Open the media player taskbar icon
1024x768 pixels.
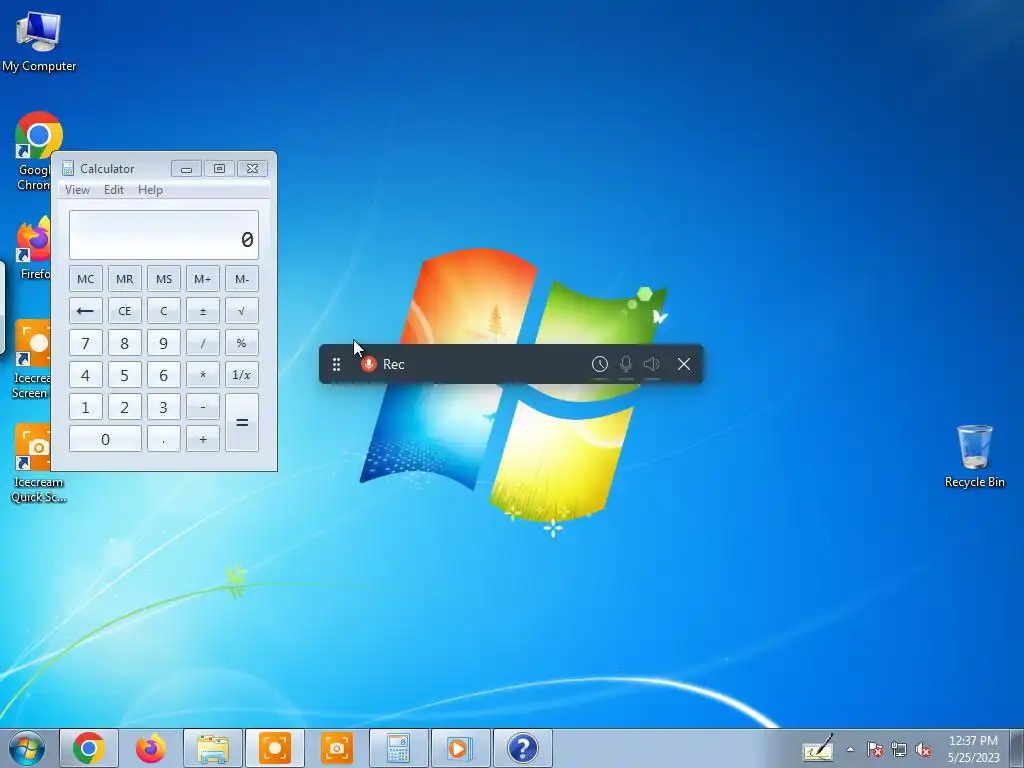coord(460,748)
